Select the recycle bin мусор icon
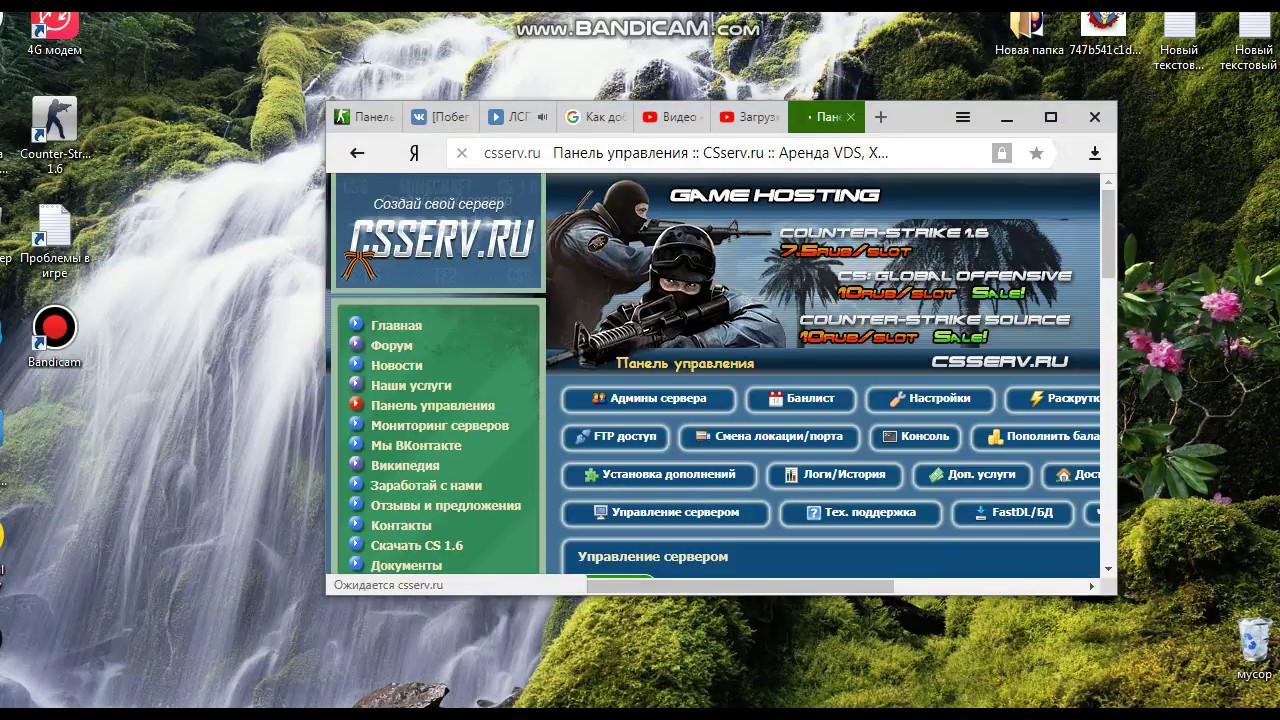Image resolution: width=1280 pixels, height=720 pixels. [1254, 650]
